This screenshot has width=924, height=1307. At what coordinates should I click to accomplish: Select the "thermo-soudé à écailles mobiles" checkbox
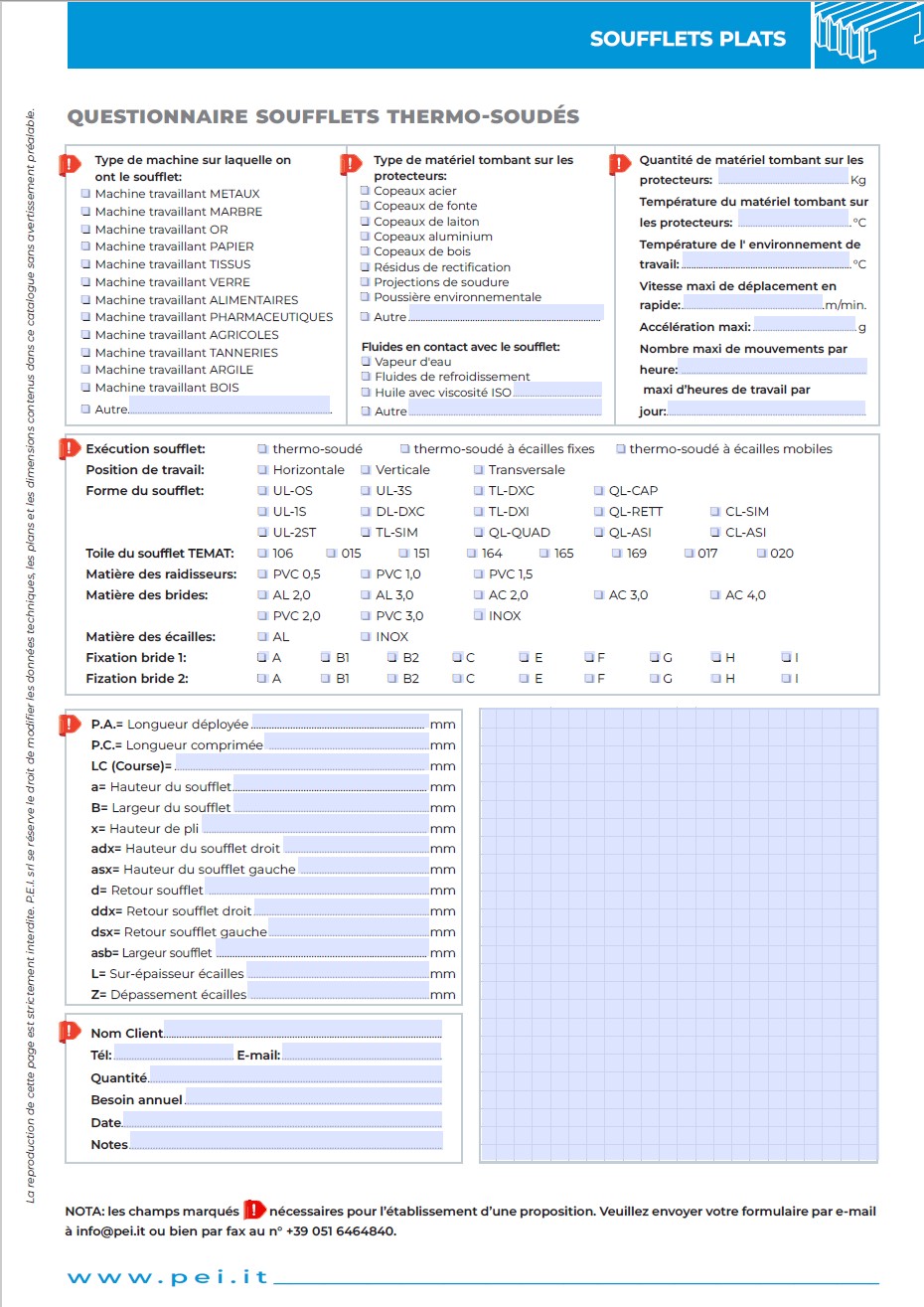click(621, 449)
